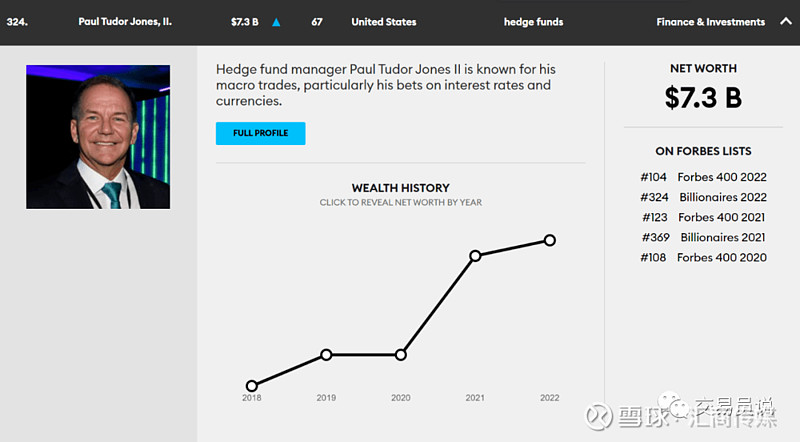Image resolution: width=800 pixels, height=442 pixels.
Task: Click Paul Tudor Jones profile photo
Action: pos(98,137)
